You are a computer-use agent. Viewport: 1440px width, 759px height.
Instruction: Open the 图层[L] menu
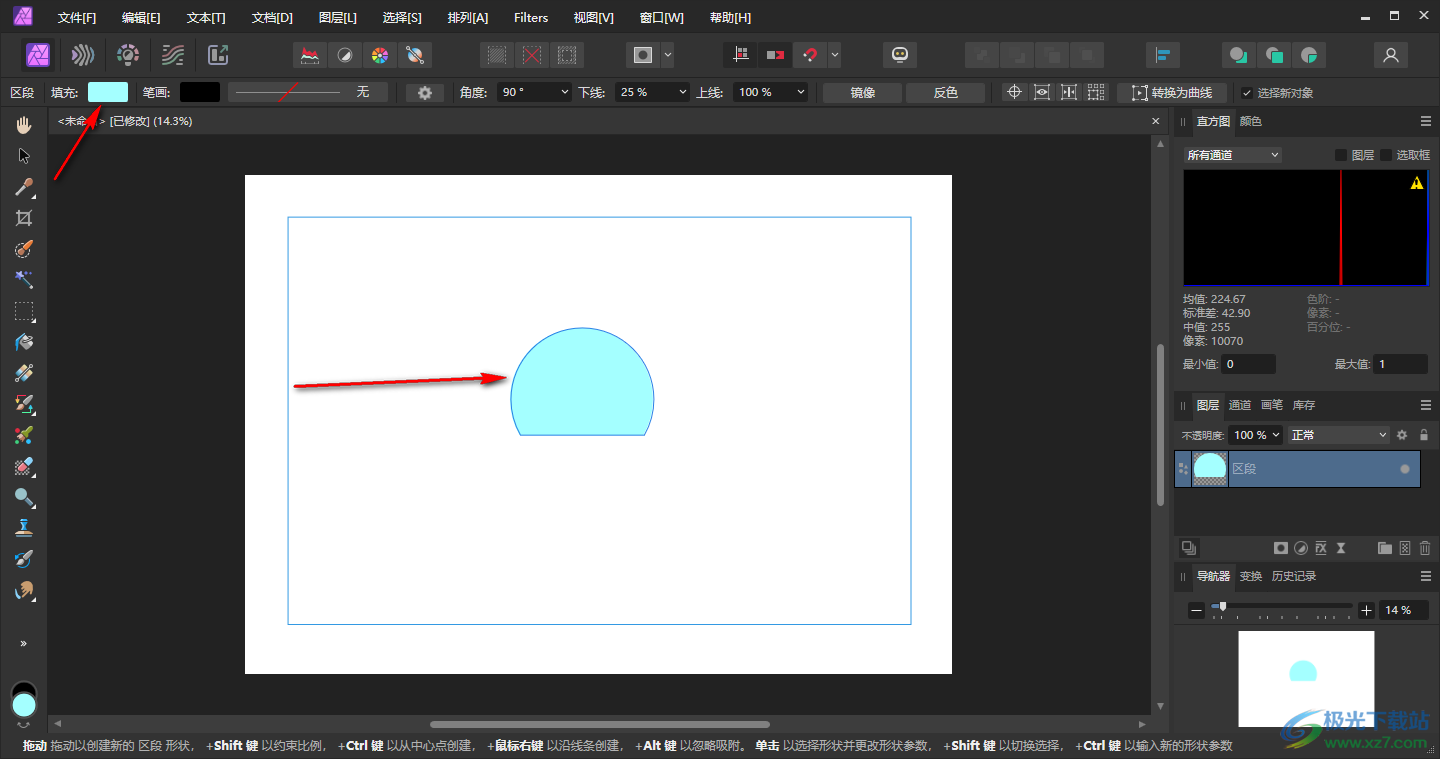click(337, 18)
